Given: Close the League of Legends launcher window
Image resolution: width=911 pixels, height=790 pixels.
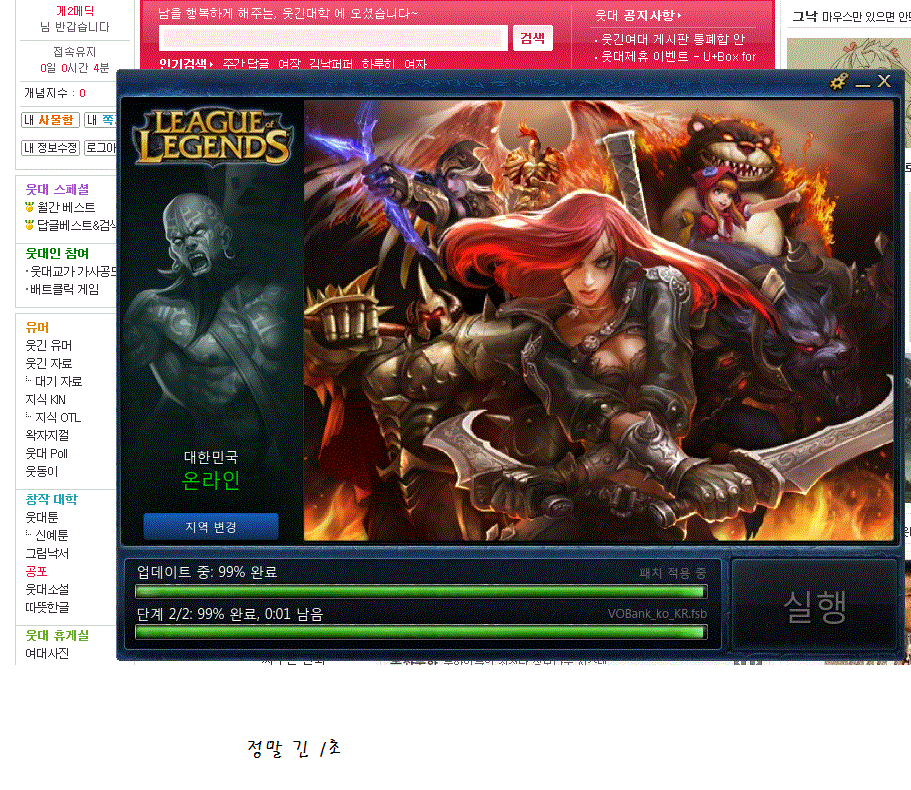Looking at the screenshot, I should 884,81.
